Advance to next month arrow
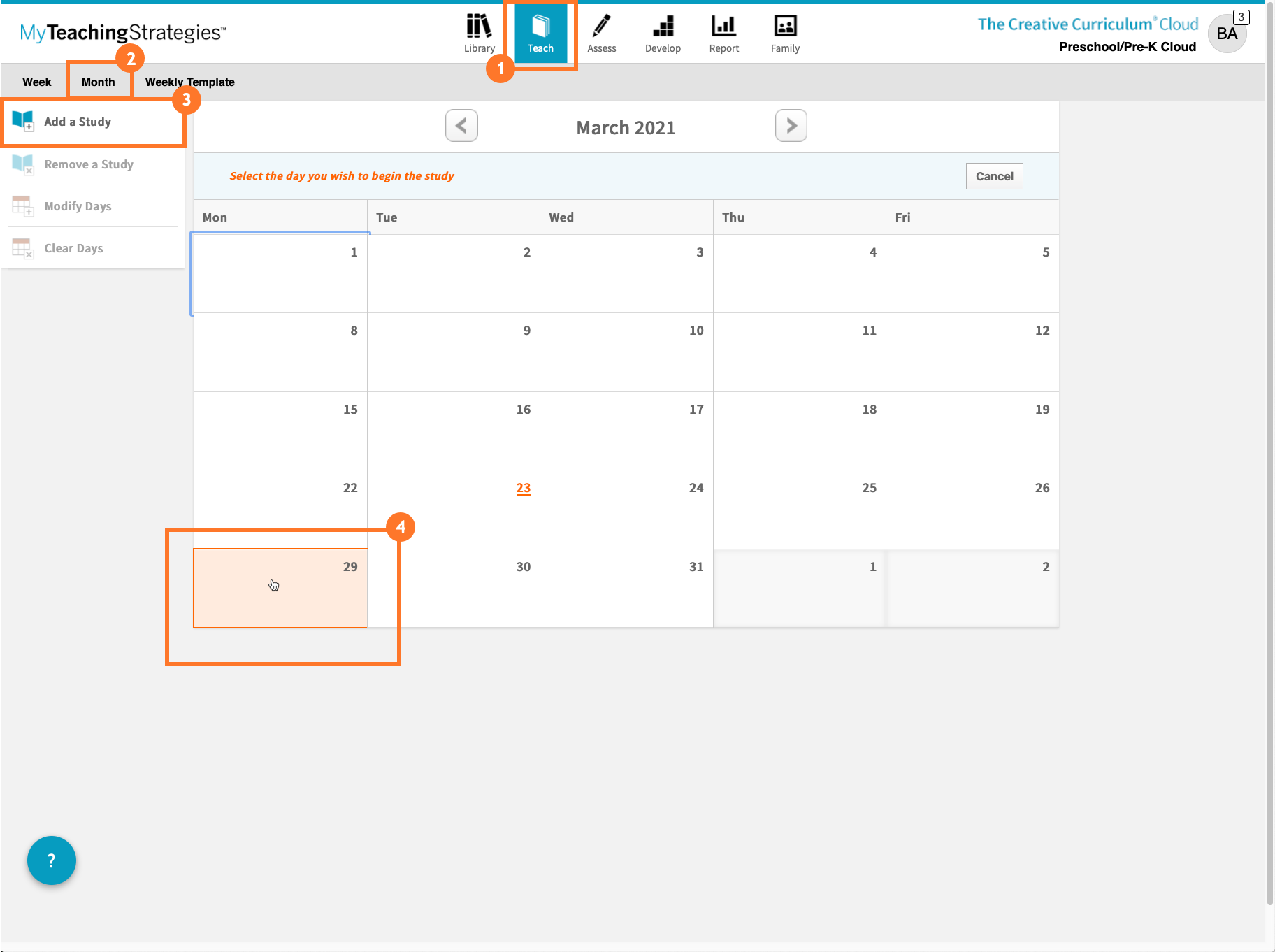This screenshot has width=1275, height=952. click(791, 126)
